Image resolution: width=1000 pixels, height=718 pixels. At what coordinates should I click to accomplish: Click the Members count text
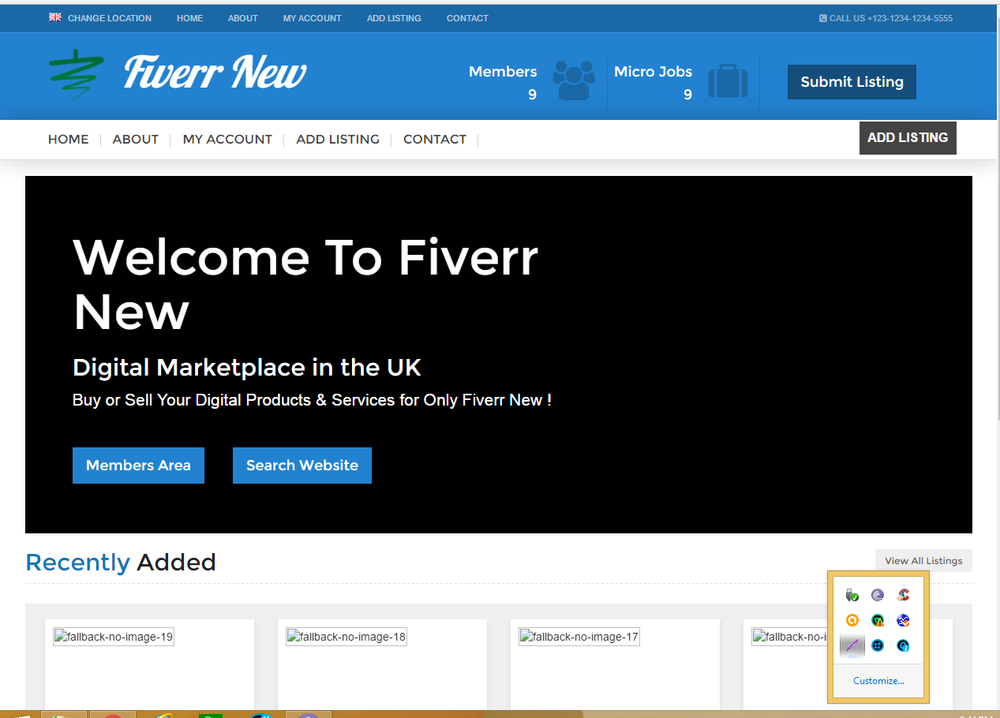click(503, 82)
